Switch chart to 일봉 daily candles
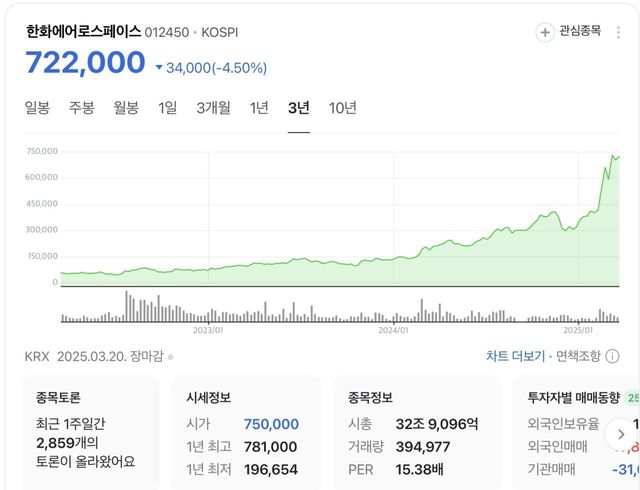Image resolution: width=640 pixels, height=490 pixels. point(37,108)
